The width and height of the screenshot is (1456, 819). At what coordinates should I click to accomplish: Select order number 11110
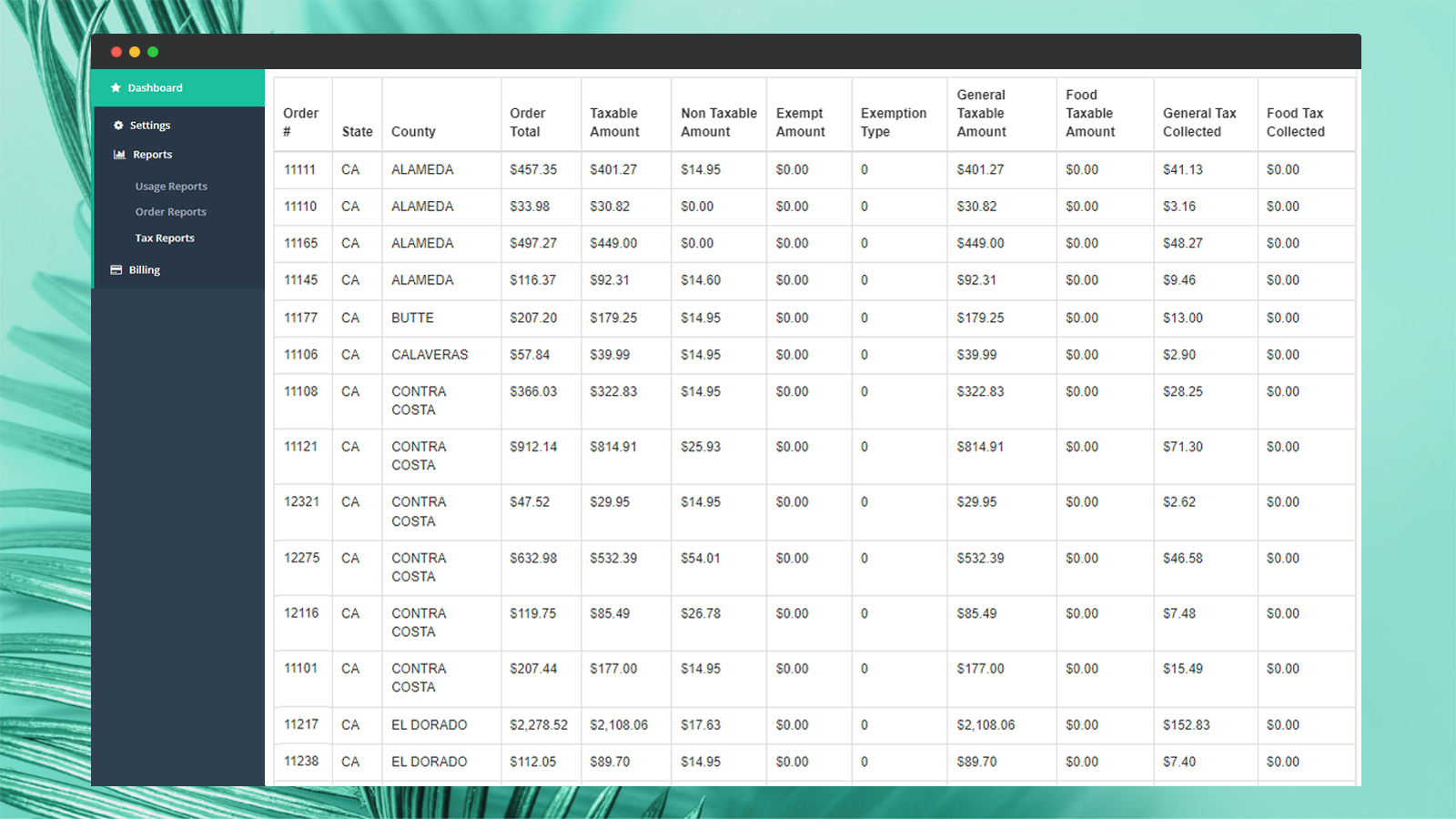point(300,207)
